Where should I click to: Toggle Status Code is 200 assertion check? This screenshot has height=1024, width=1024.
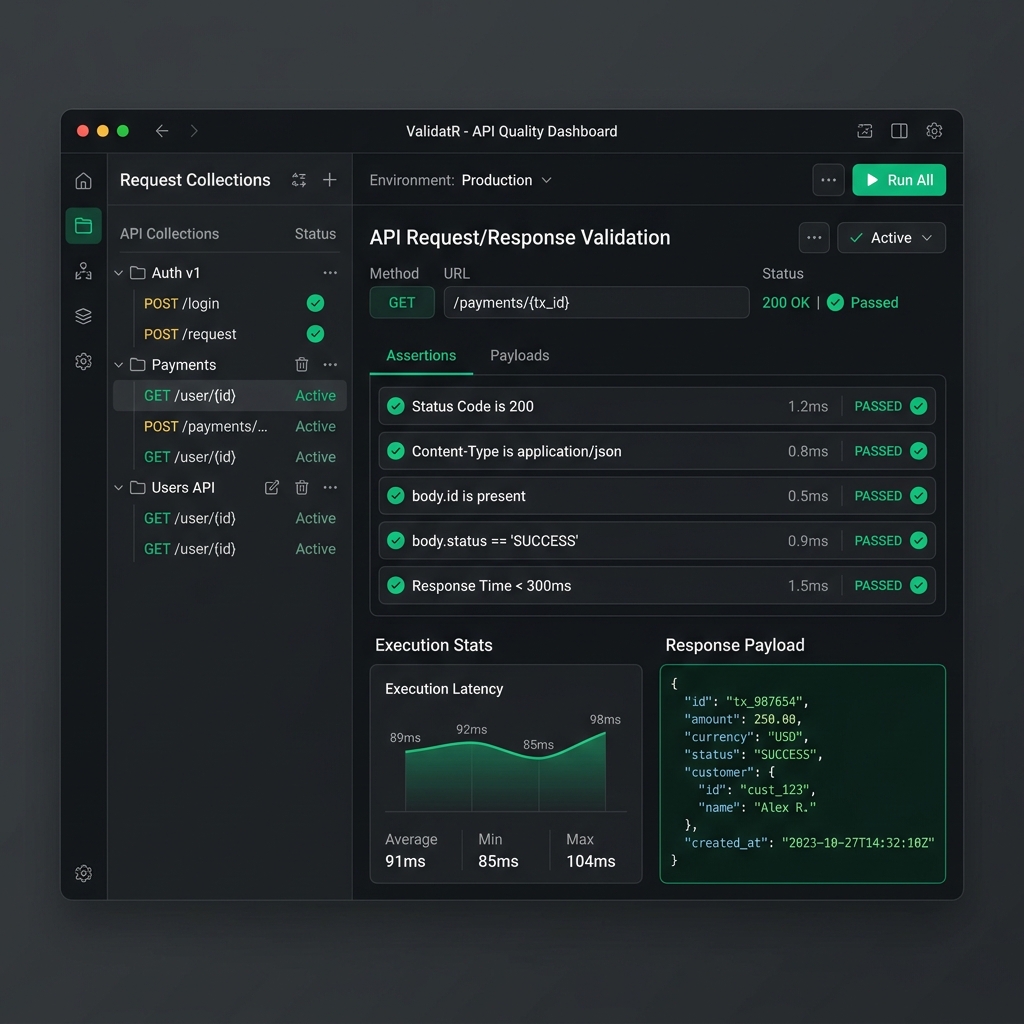396,406
